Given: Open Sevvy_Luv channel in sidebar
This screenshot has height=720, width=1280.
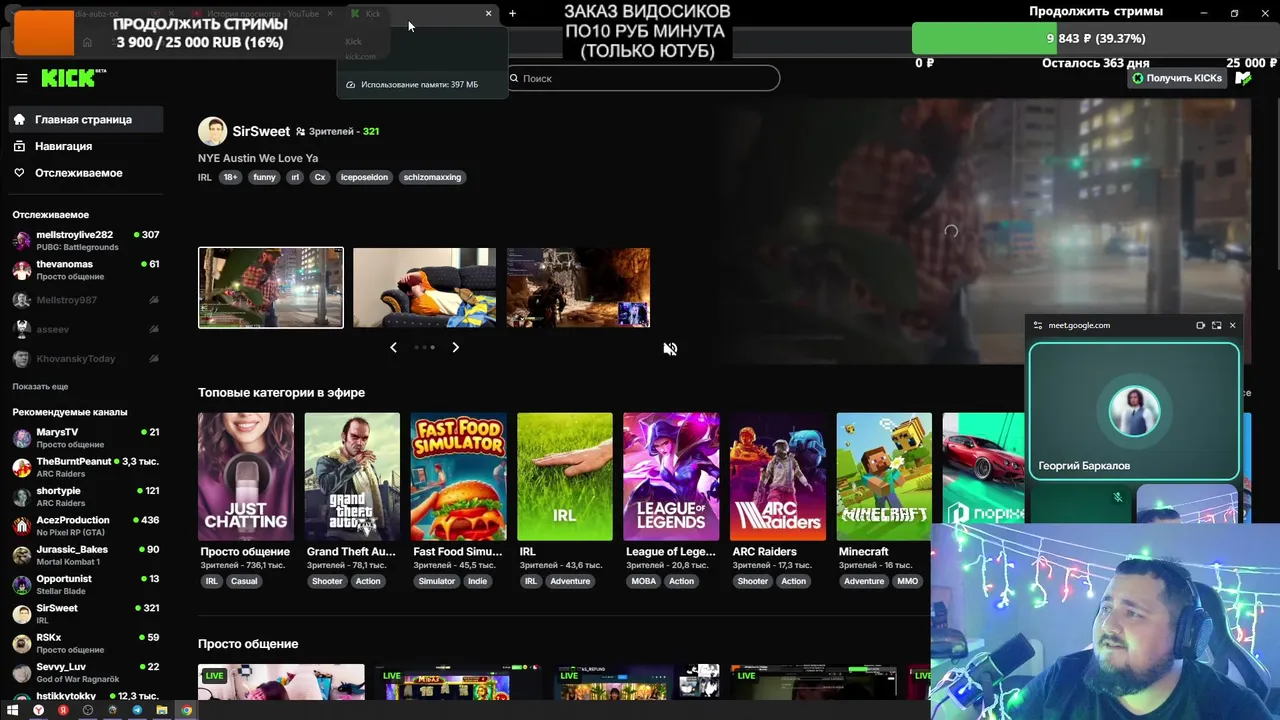Looking at the screenshot, I should pos(86,672).
